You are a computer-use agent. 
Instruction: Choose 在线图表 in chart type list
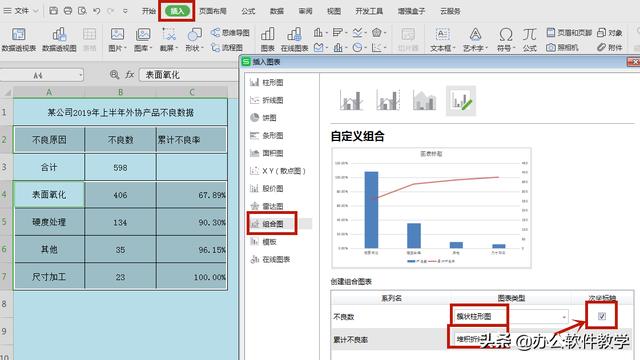[x=270, y=259]
